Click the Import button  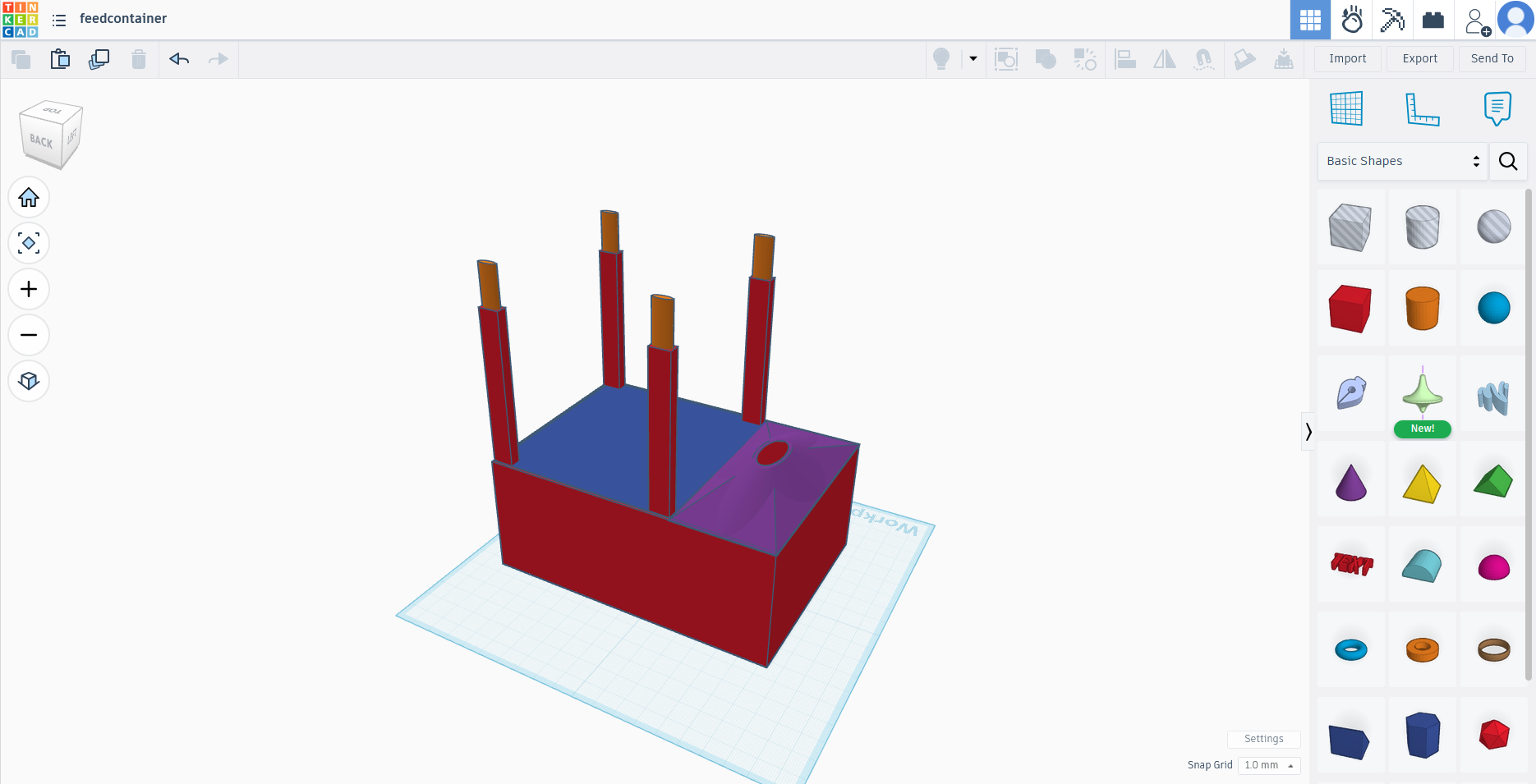coord(1347,59)
